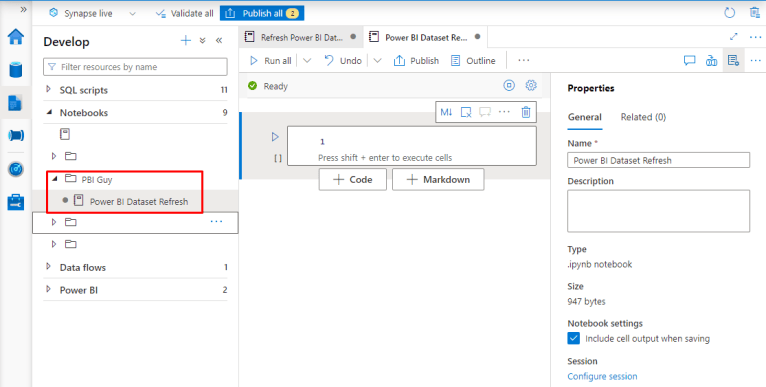Open the Monitor hub gauge icon

pos(16,169)
